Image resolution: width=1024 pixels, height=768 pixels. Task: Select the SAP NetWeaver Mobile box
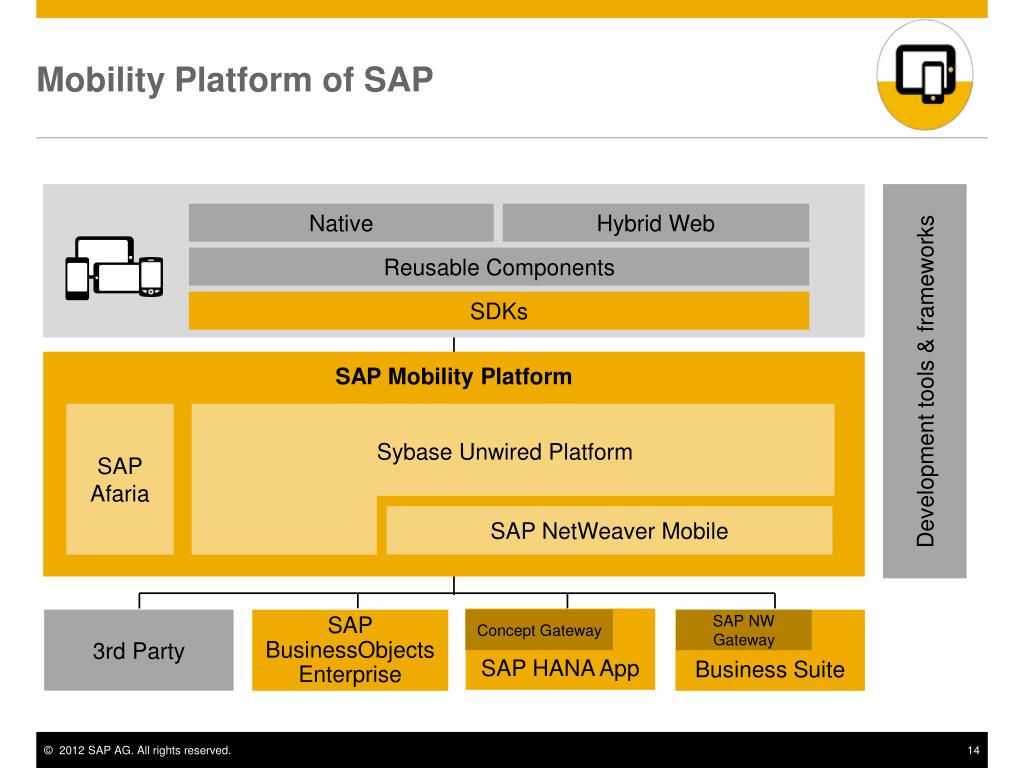click(x=609, y=530)
